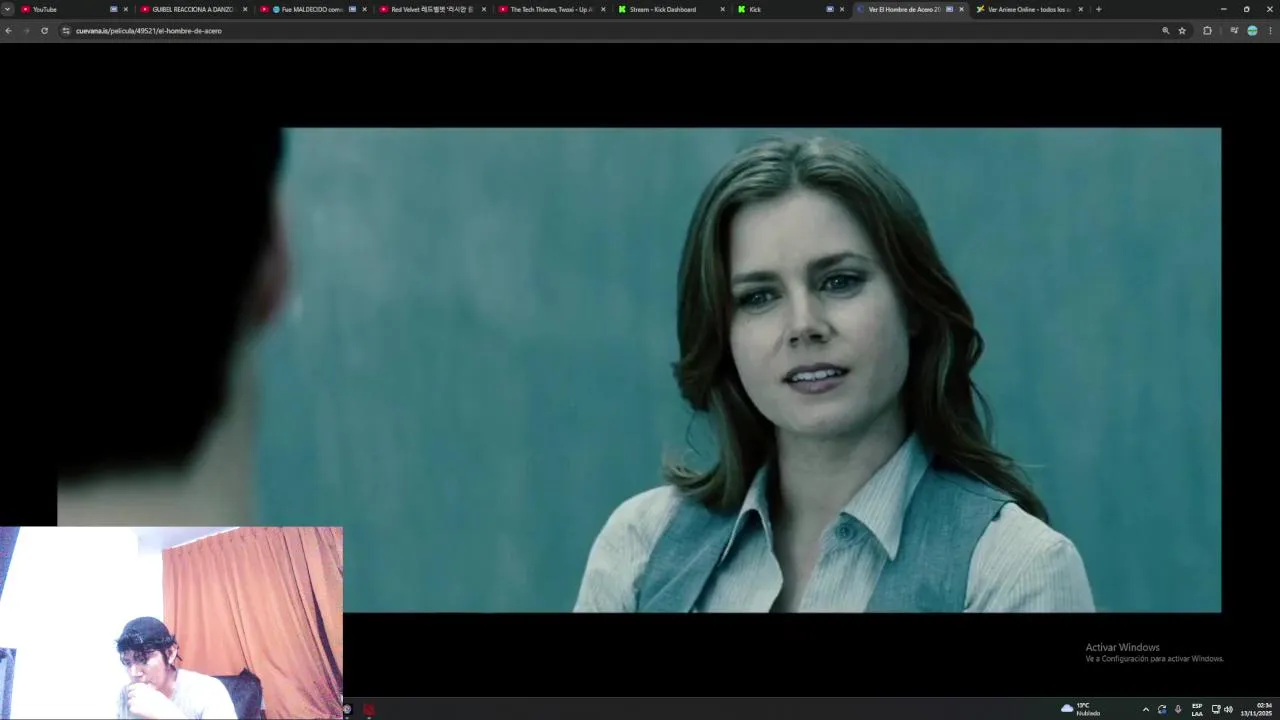Change the ESP LAA keyboard language

[1197, 709]
